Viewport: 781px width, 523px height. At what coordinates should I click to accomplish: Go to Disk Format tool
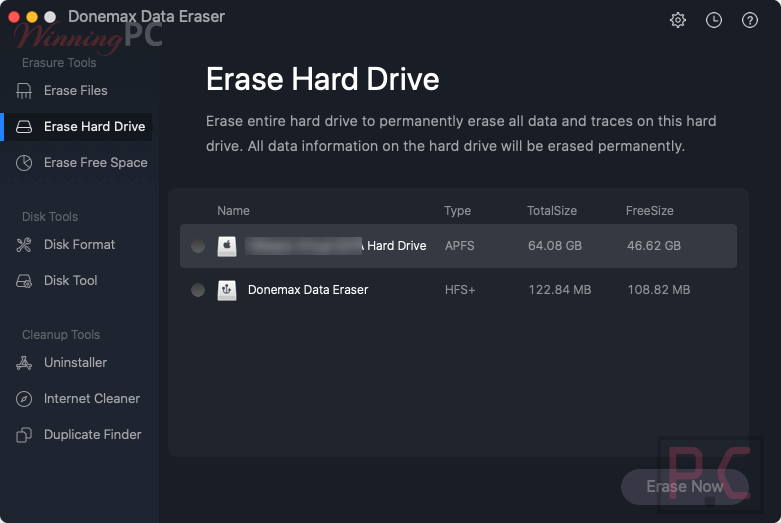[79, 245]
